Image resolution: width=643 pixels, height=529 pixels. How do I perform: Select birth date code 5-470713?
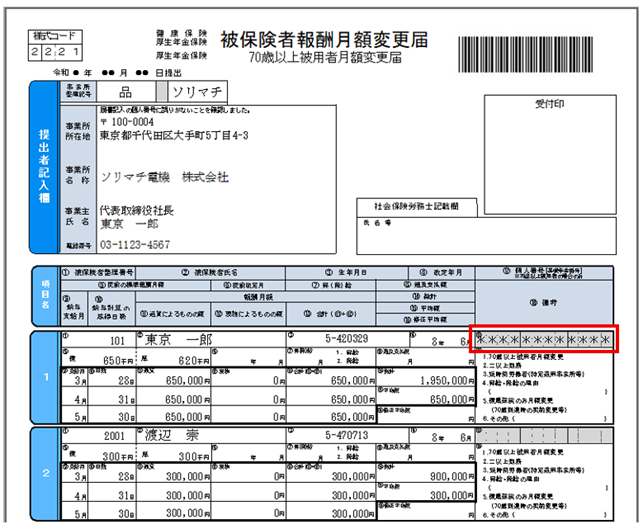347,435
